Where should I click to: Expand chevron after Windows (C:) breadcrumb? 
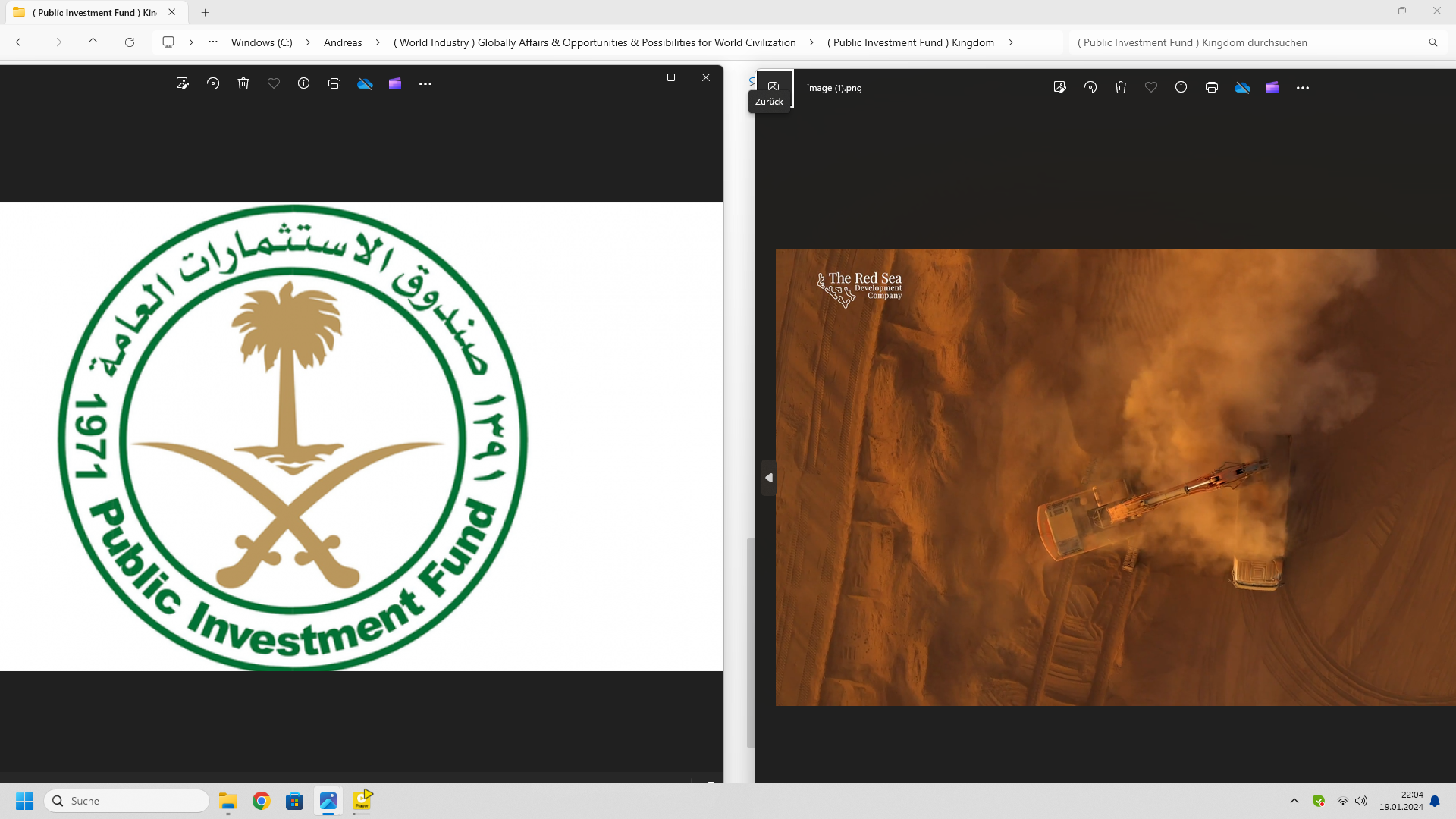point(308,42)
